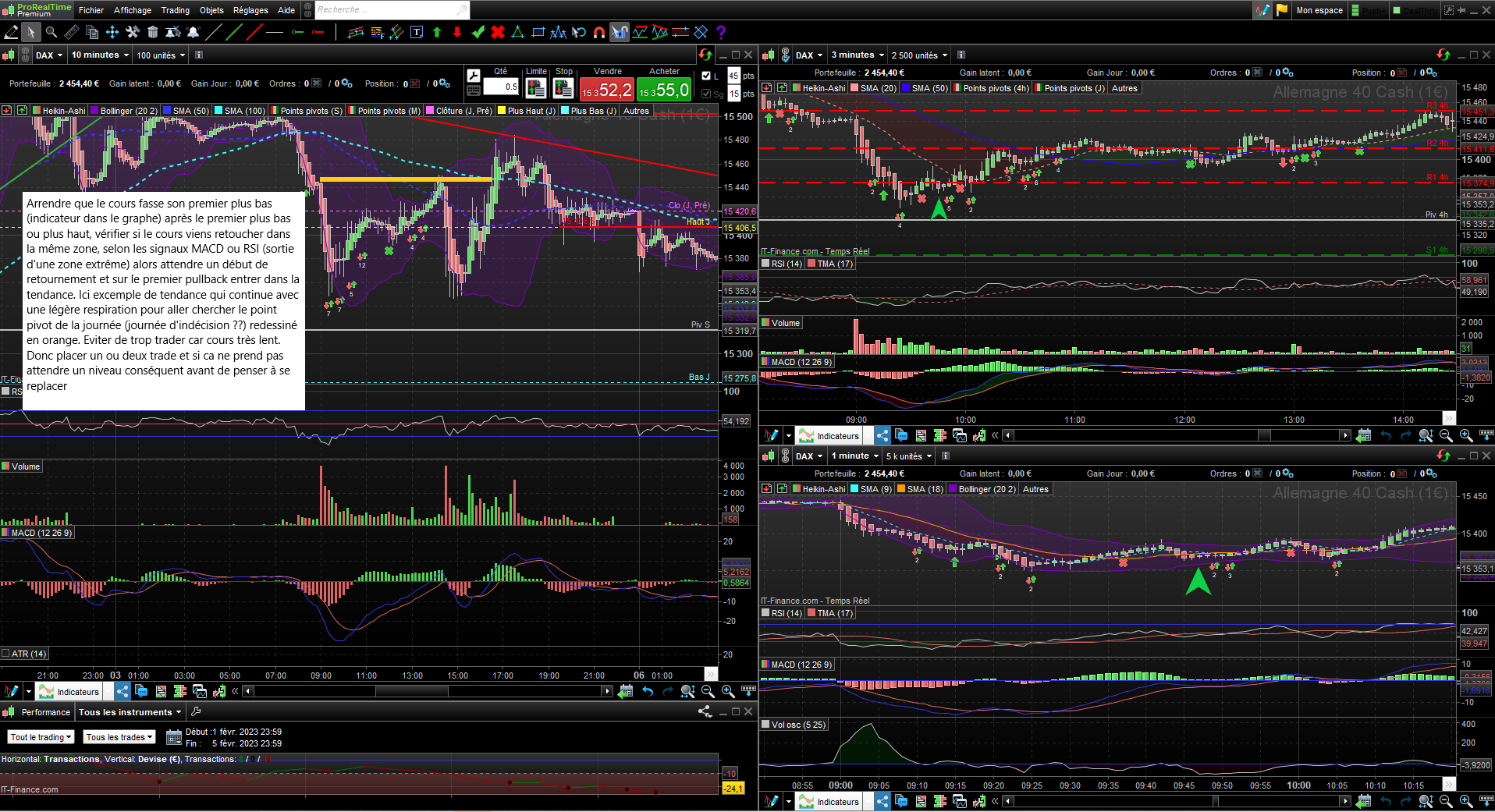Screen dimensions: 1495x812
Task: Undo last action on 10 minutes chart
Action: (648, 691)
